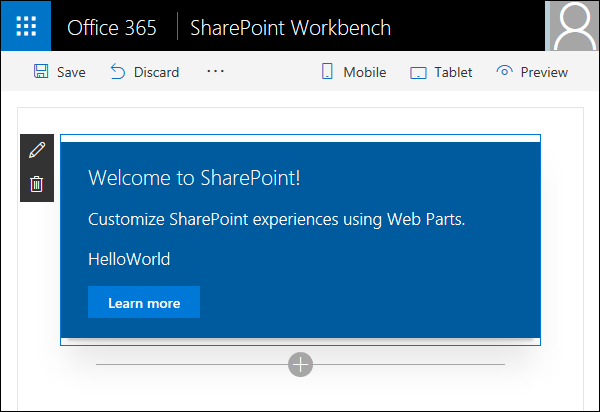Add a new web part with plus button
The image size is (600, 412).
click(300, 365)
